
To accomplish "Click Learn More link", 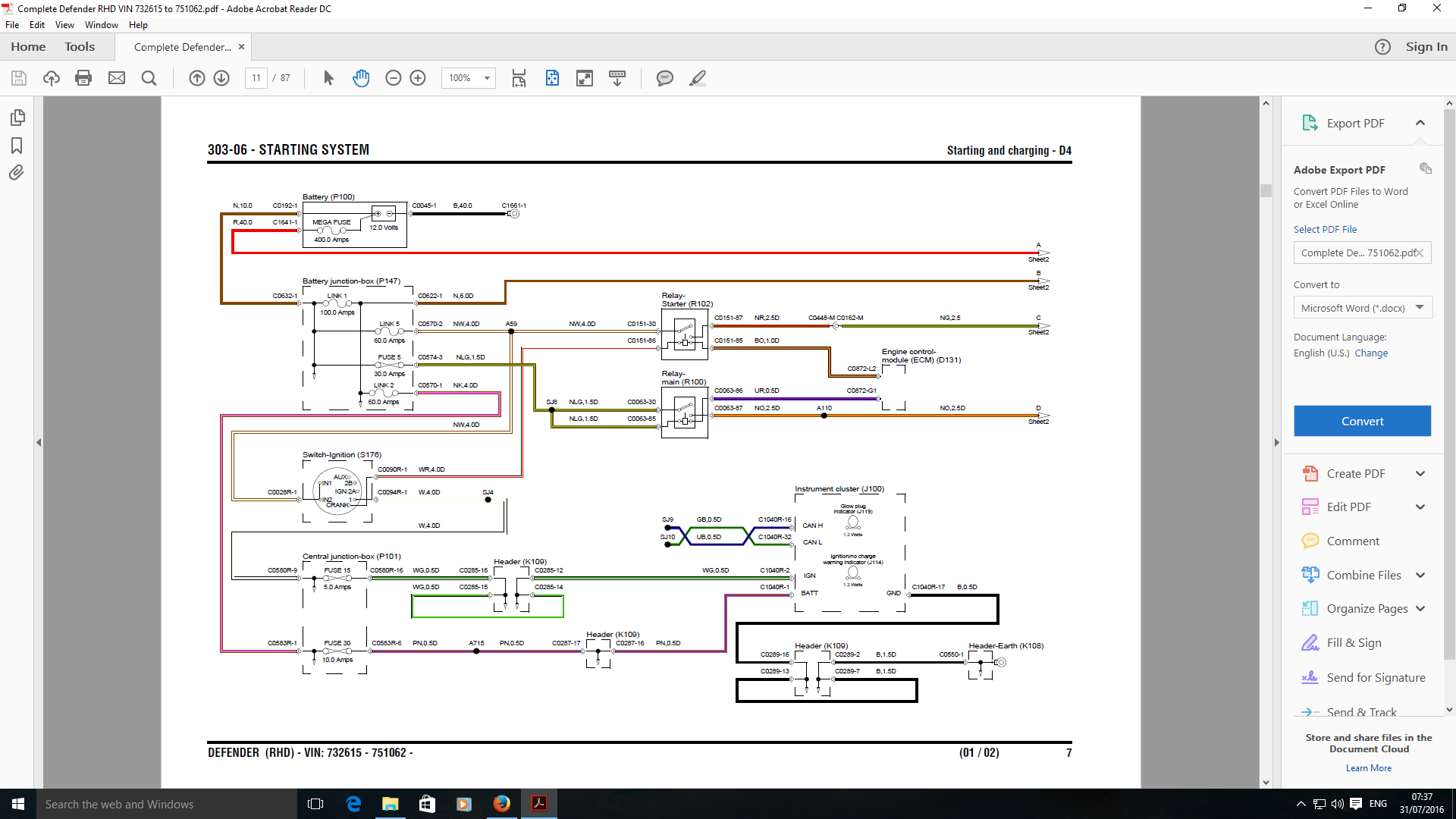I will tap(1369, 768).
